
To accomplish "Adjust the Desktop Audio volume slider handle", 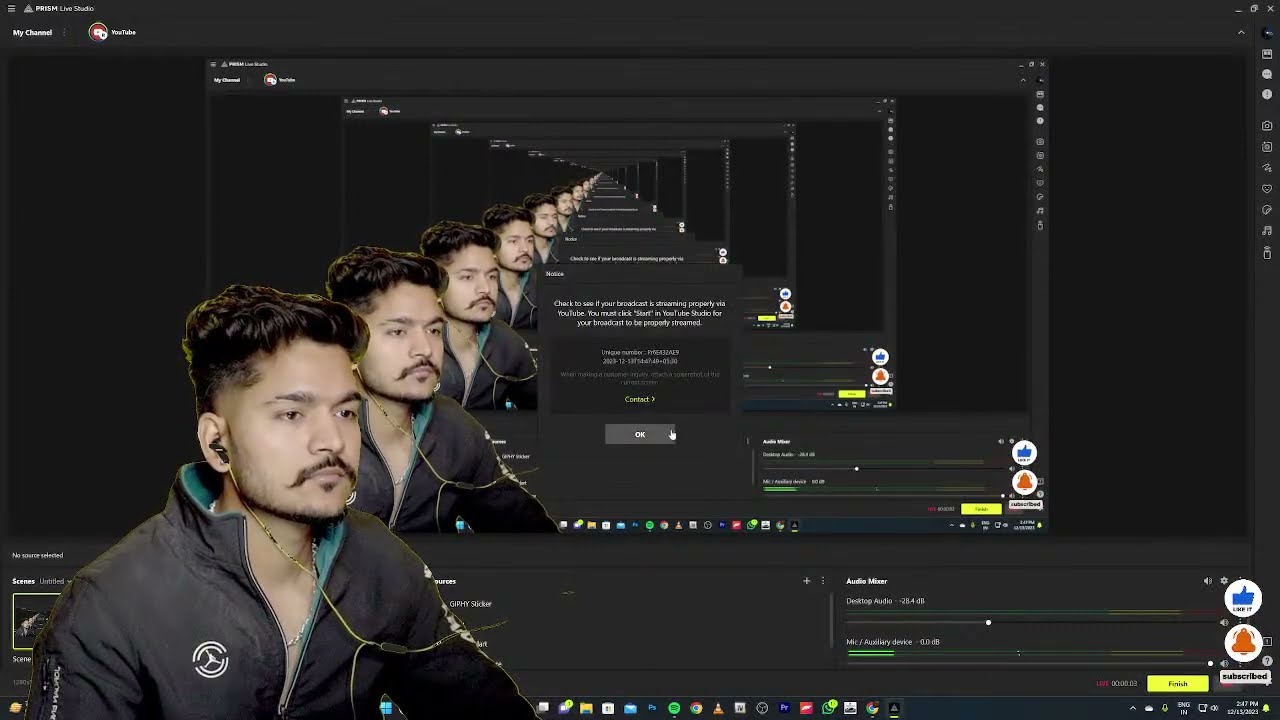I will point(988,623).
